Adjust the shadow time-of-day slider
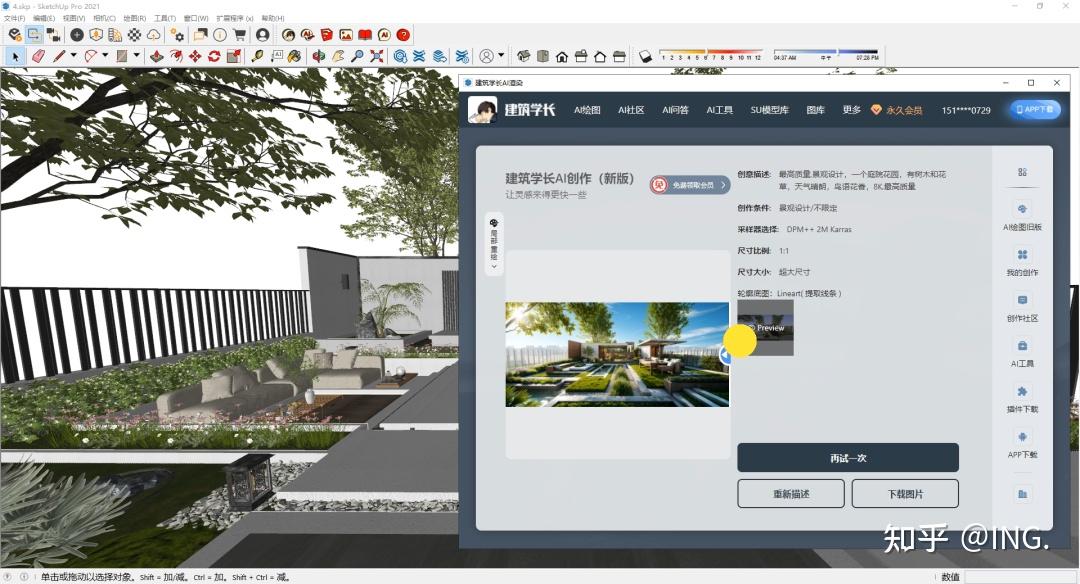The image size is (1080, 584). click(826, 52)
